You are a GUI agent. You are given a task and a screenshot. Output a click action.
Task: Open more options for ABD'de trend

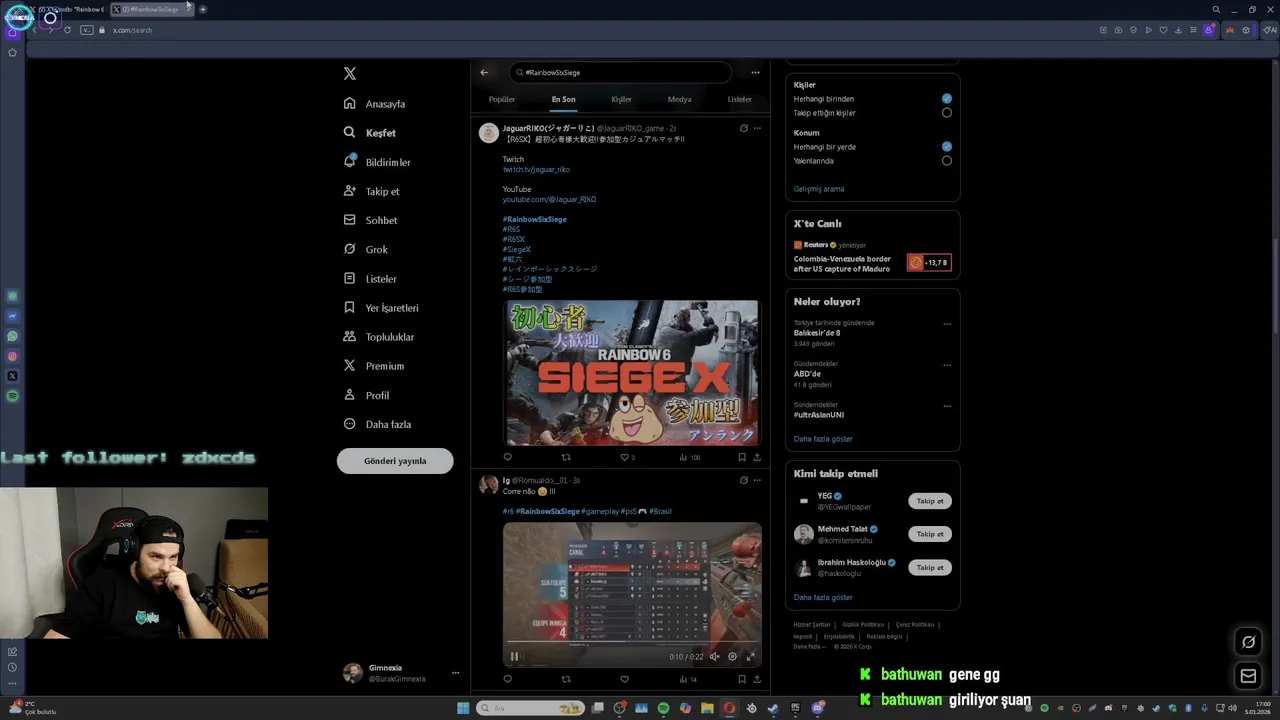pyautogui.click(x=947, y=365)
